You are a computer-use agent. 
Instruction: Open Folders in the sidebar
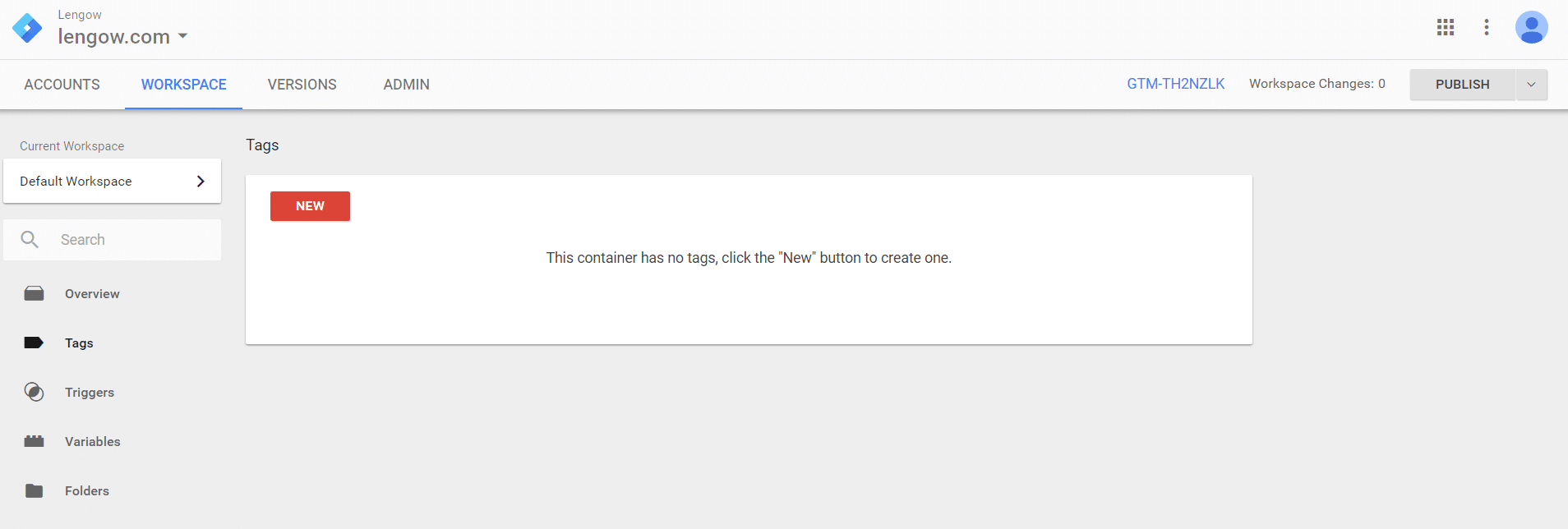coord(87,491)
